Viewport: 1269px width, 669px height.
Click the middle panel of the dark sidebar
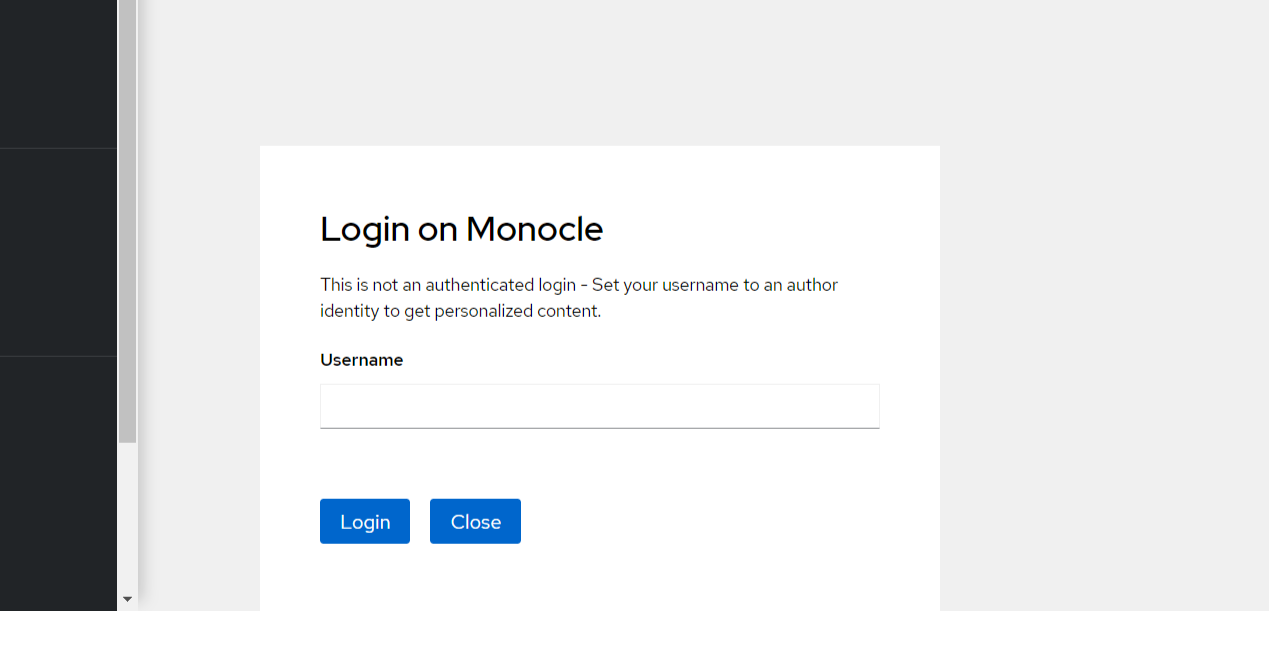[x=57, y=250]
